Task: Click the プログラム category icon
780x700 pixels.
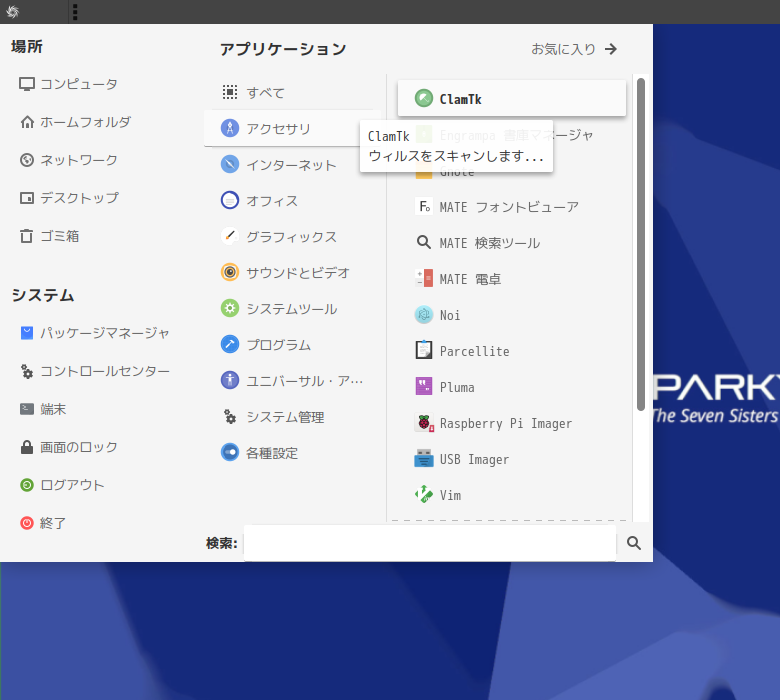Action: click(x=230, y=344)
